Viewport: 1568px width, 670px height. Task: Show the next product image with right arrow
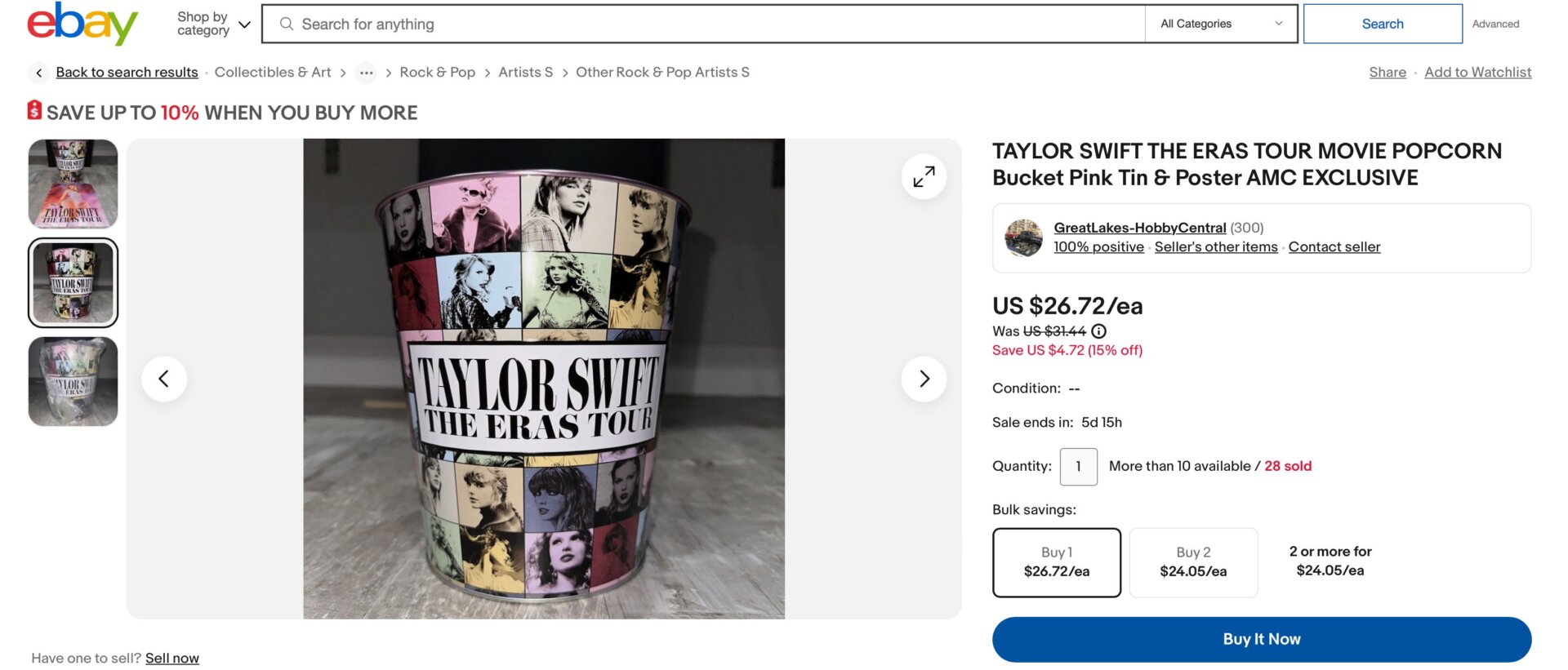click(924, 379)
